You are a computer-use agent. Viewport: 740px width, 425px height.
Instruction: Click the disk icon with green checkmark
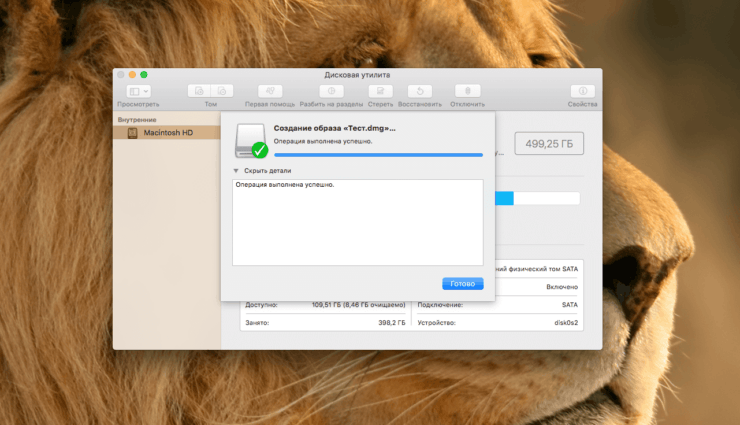pos(250,141)
